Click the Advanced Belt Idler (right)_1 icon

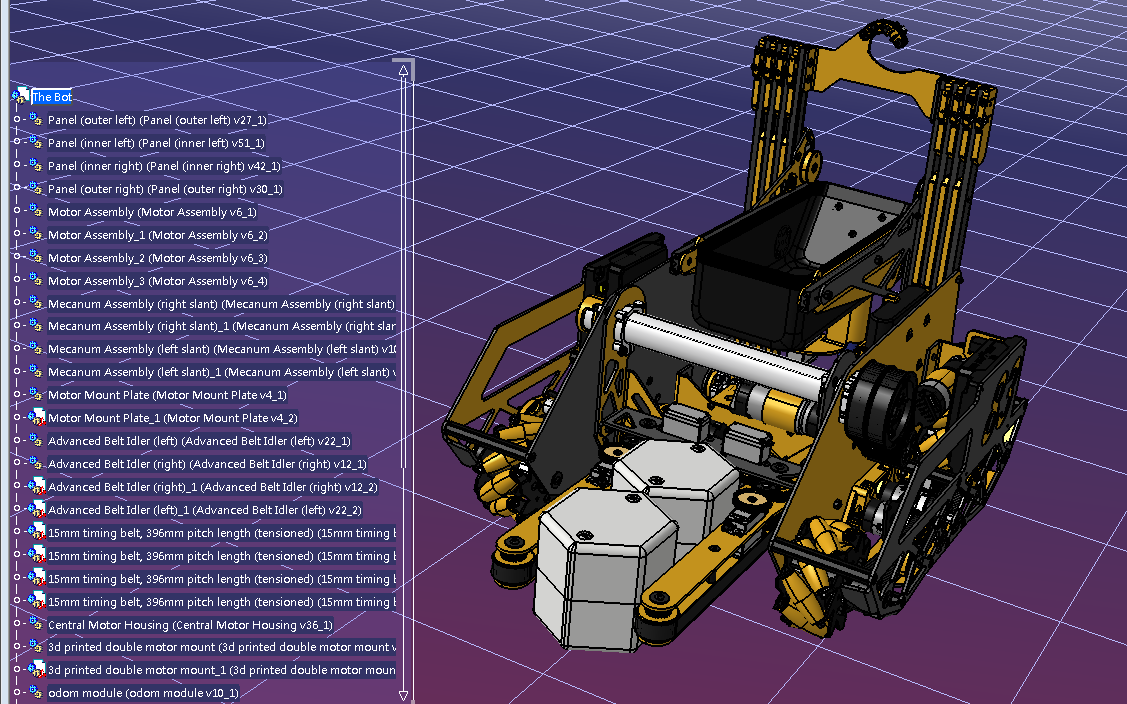coord(35,487)
